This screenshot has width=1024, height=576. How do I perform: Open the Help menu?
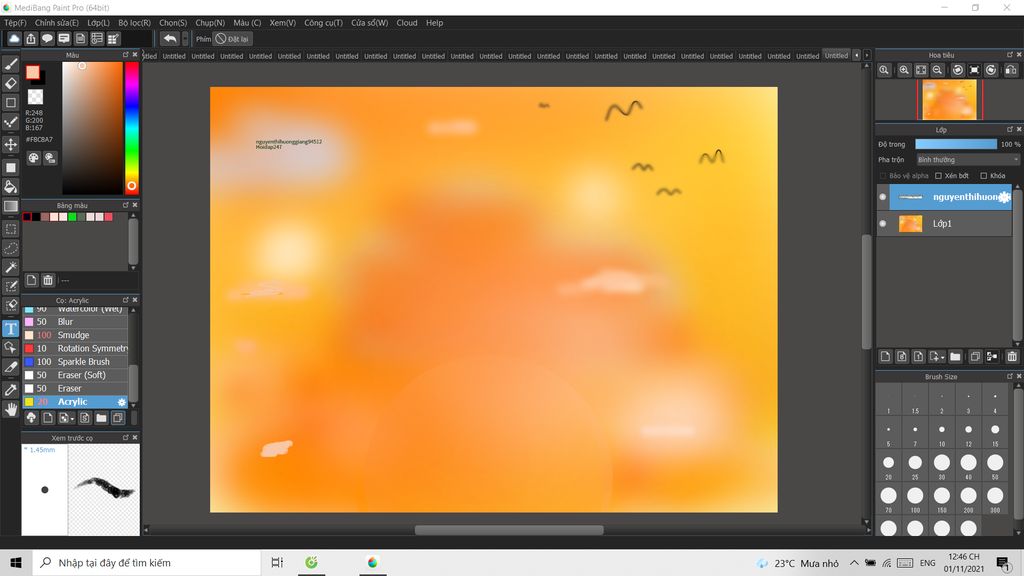click(434, 23)
